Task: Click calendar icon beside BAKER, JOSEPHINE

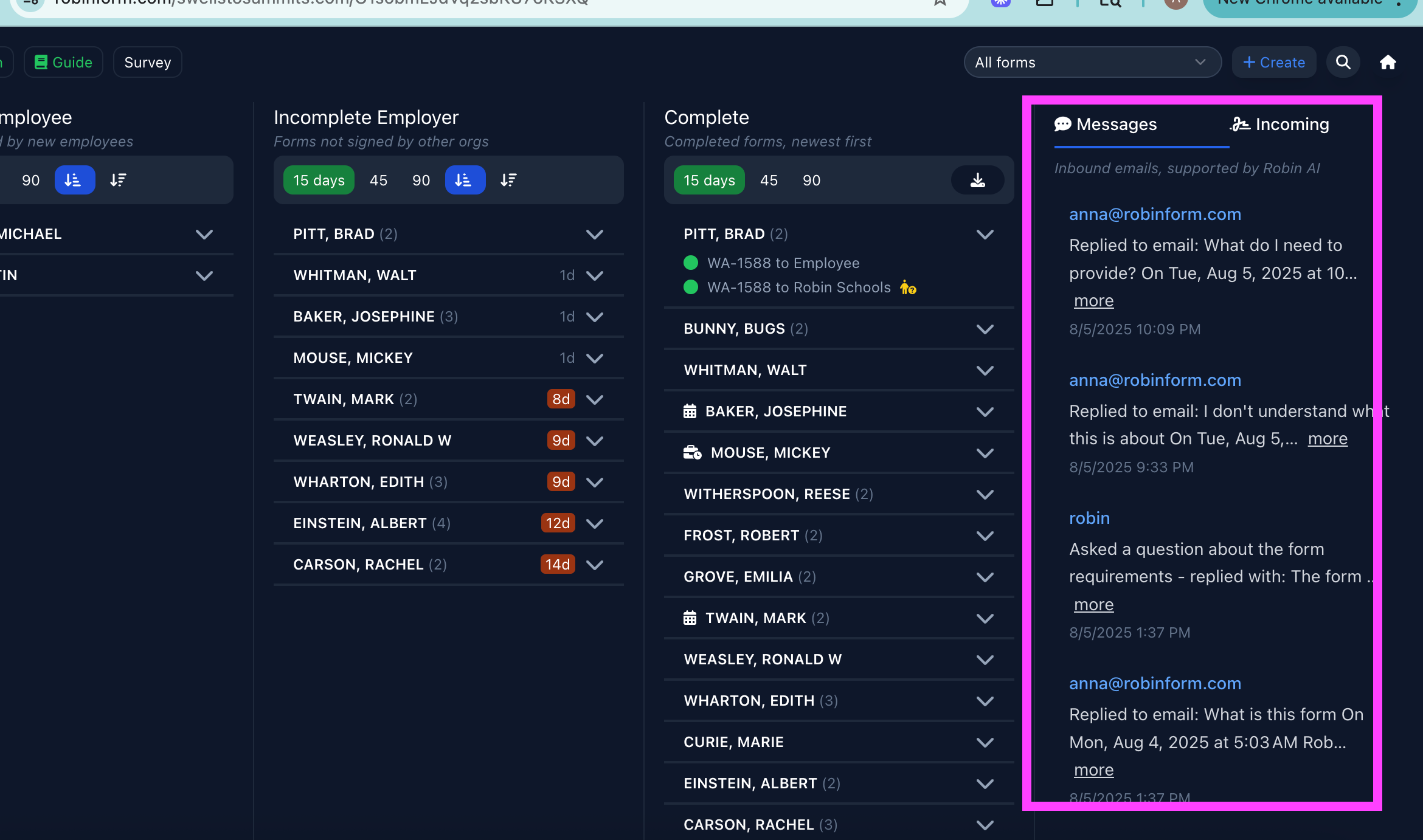Action: [x=690, y=411]
